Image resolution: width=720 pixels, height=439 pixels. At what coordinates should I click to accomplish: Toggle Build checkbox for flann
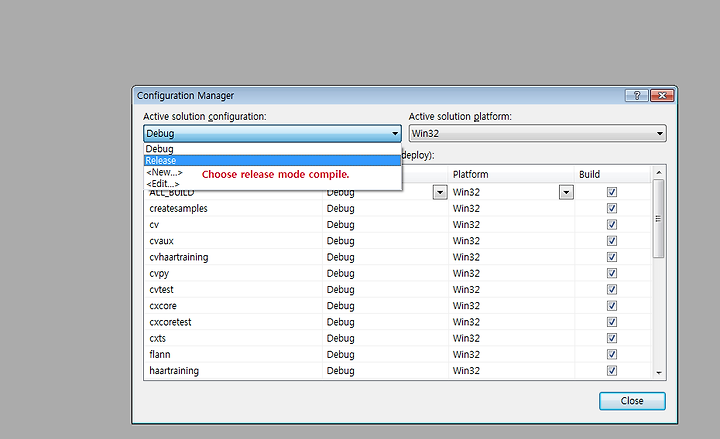612,355
